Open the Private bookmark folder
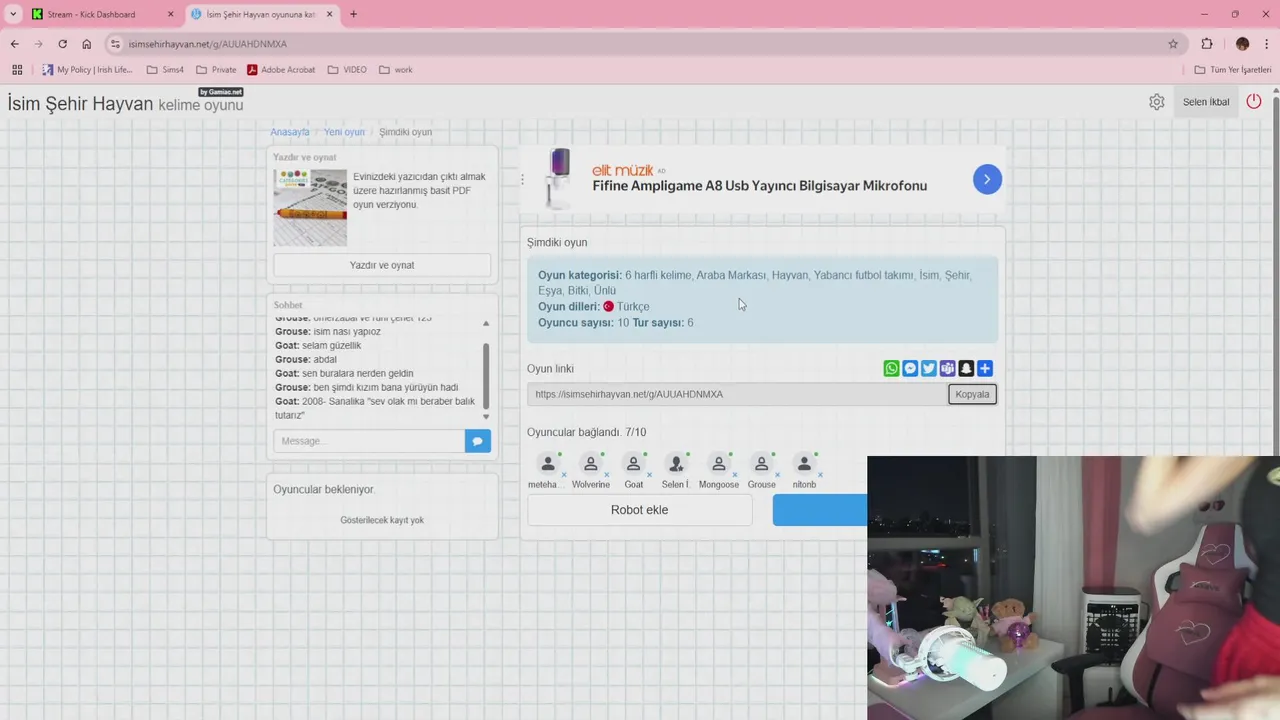The height and width of the screenshot is (720, 1280). (x=216, y=70)
